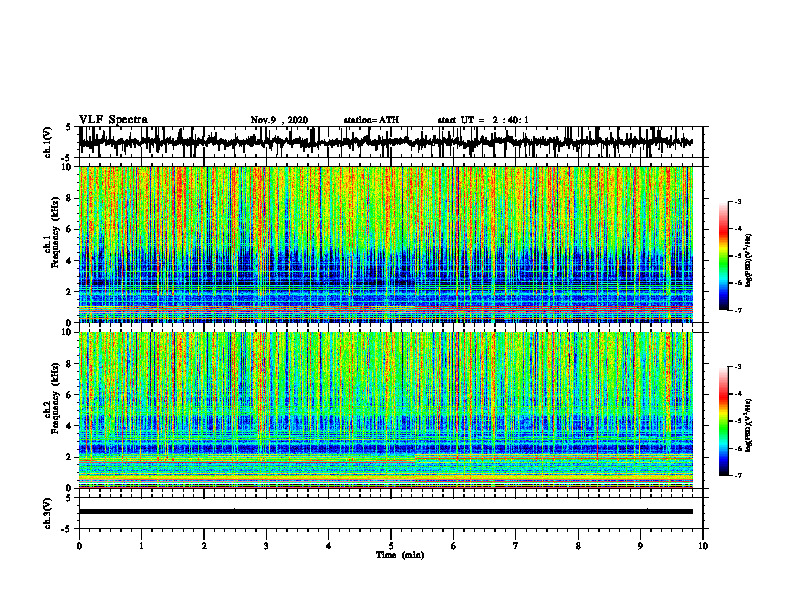
Task: Click the "6" tick on the time axis
Action: 454,546
